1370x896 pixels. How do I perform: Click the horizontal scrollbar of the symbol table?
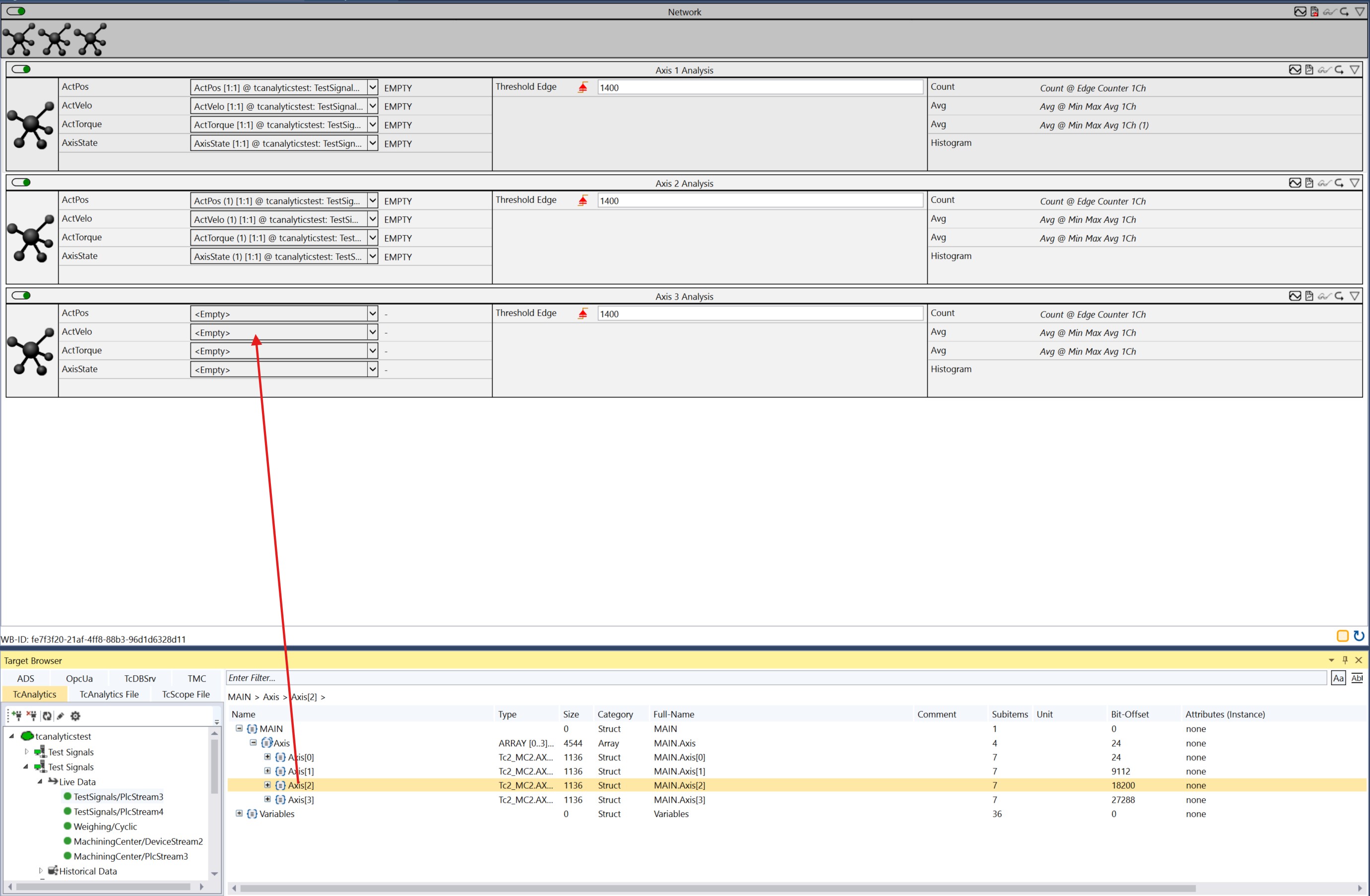click(717, 888)
